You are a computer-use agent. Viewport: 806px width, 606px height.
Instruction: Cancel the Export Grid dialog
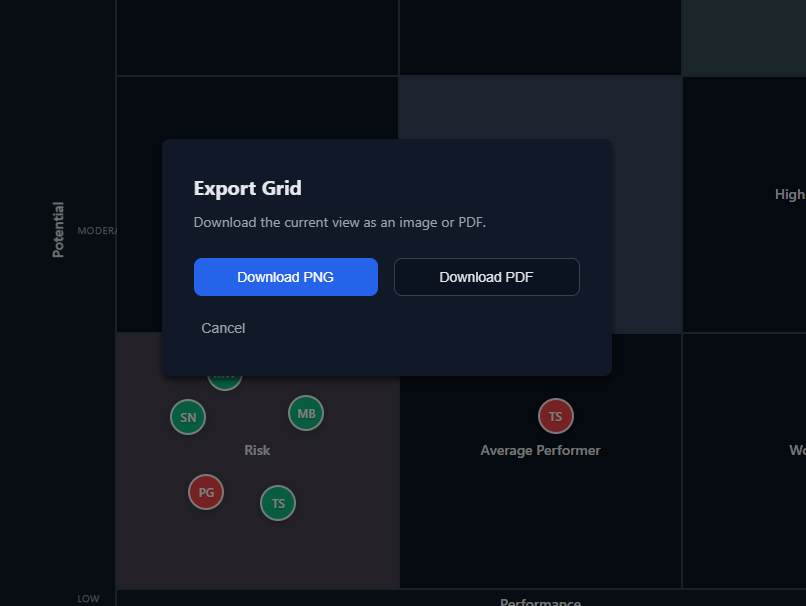click(x=223, y=328)
